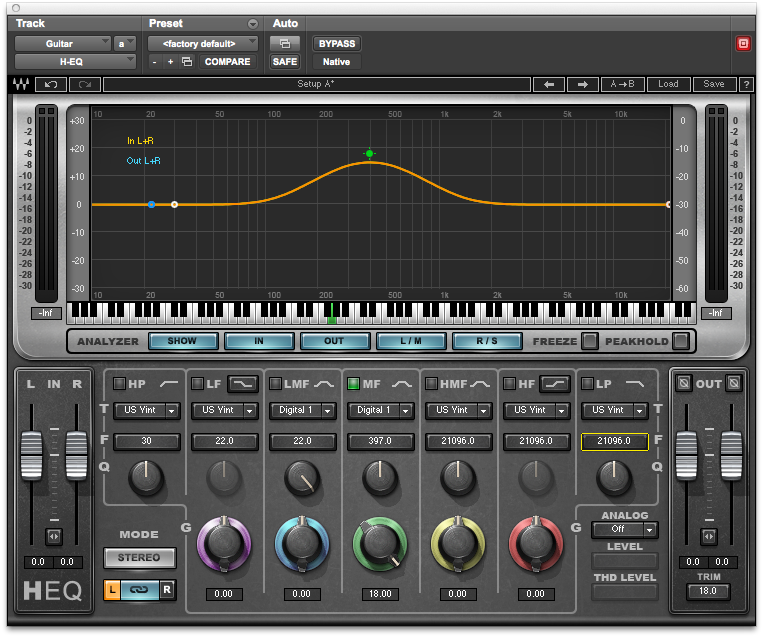Select LF low shelf filter shape
763x637 pixels.
pyautogui.click(x=243, y=384)
